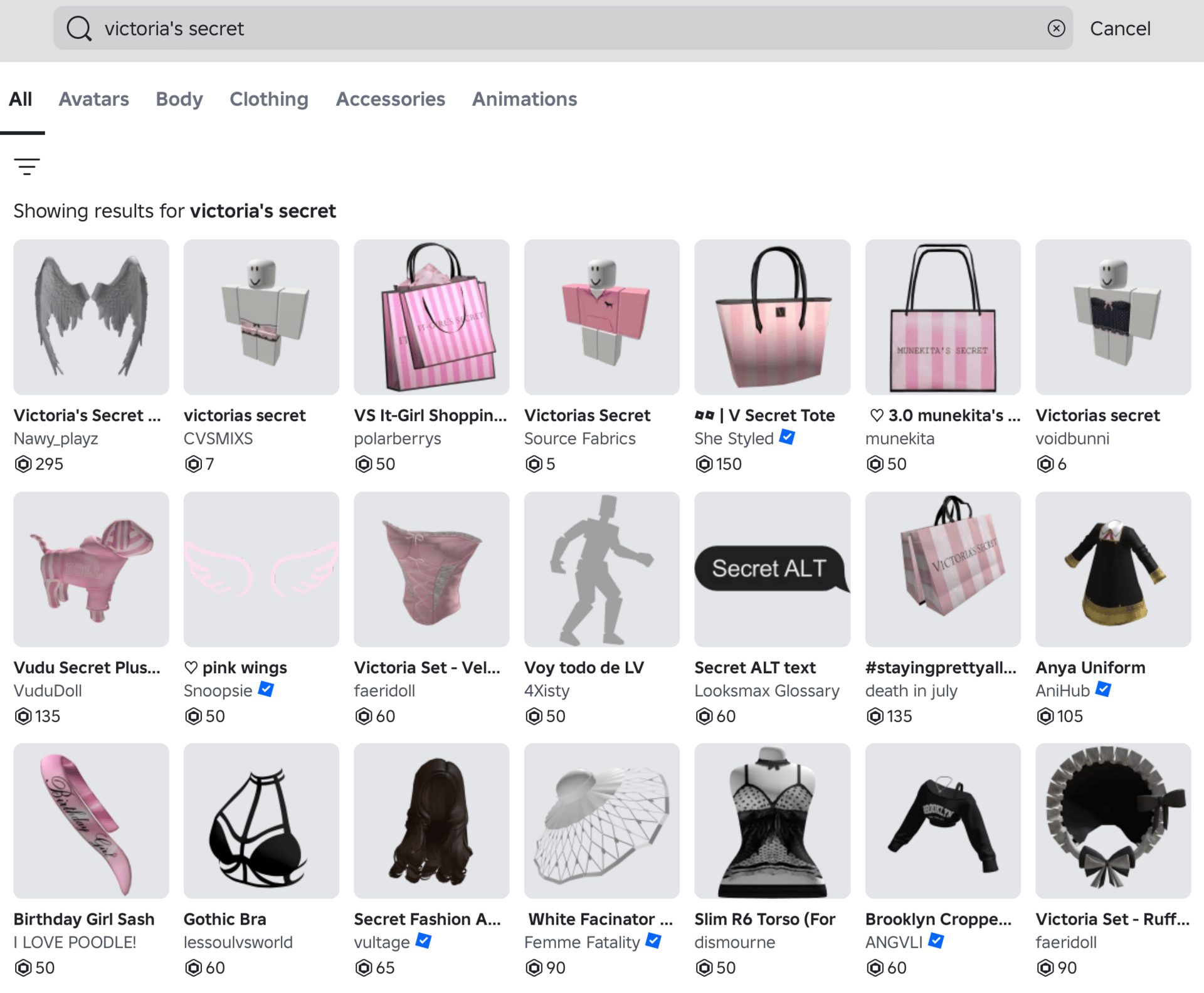Image resolution: width=1204 pixels, height=993 pixels.
Task: Select the Animations tab
Action: (524, 99)
